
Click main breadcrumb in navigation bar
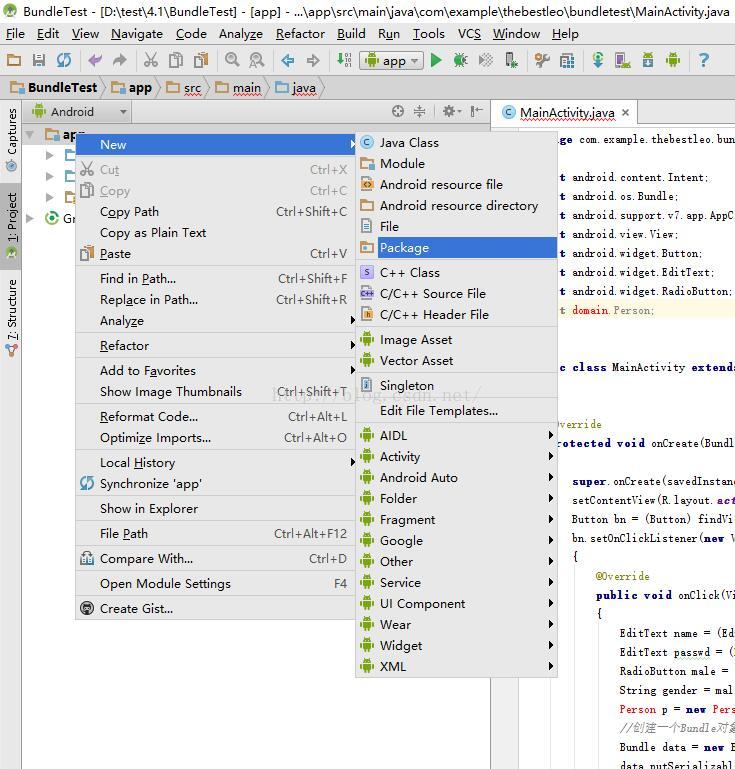click(238, 88)
